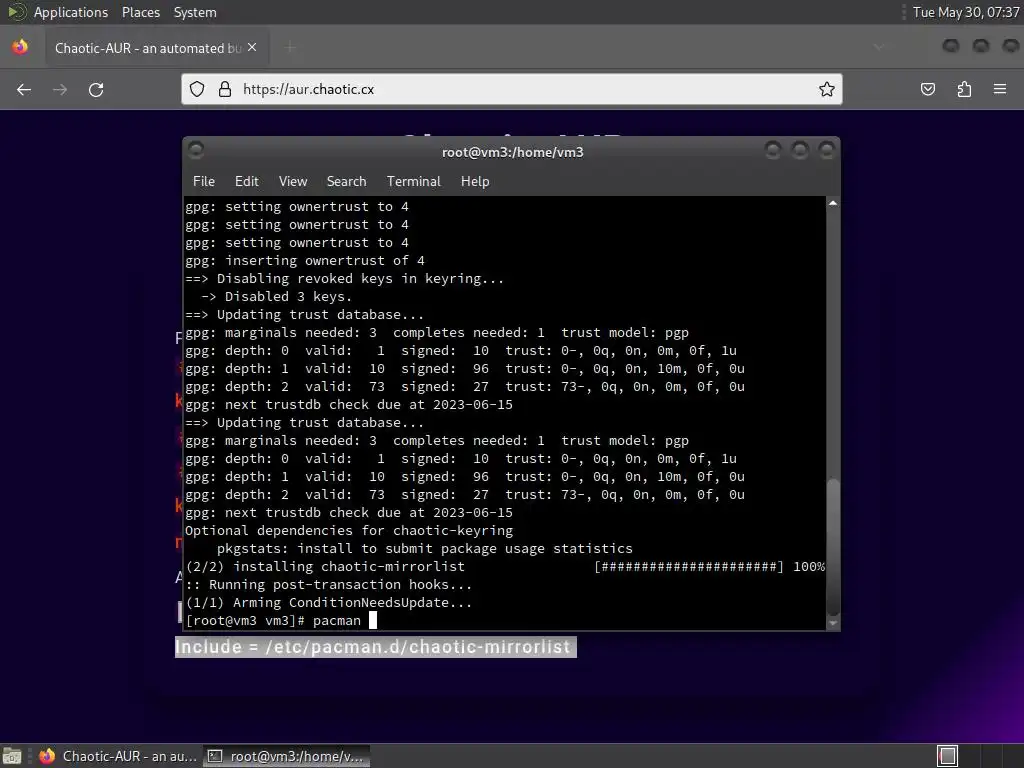Expand the Firefox list all tabs chevron

[879, 47]
